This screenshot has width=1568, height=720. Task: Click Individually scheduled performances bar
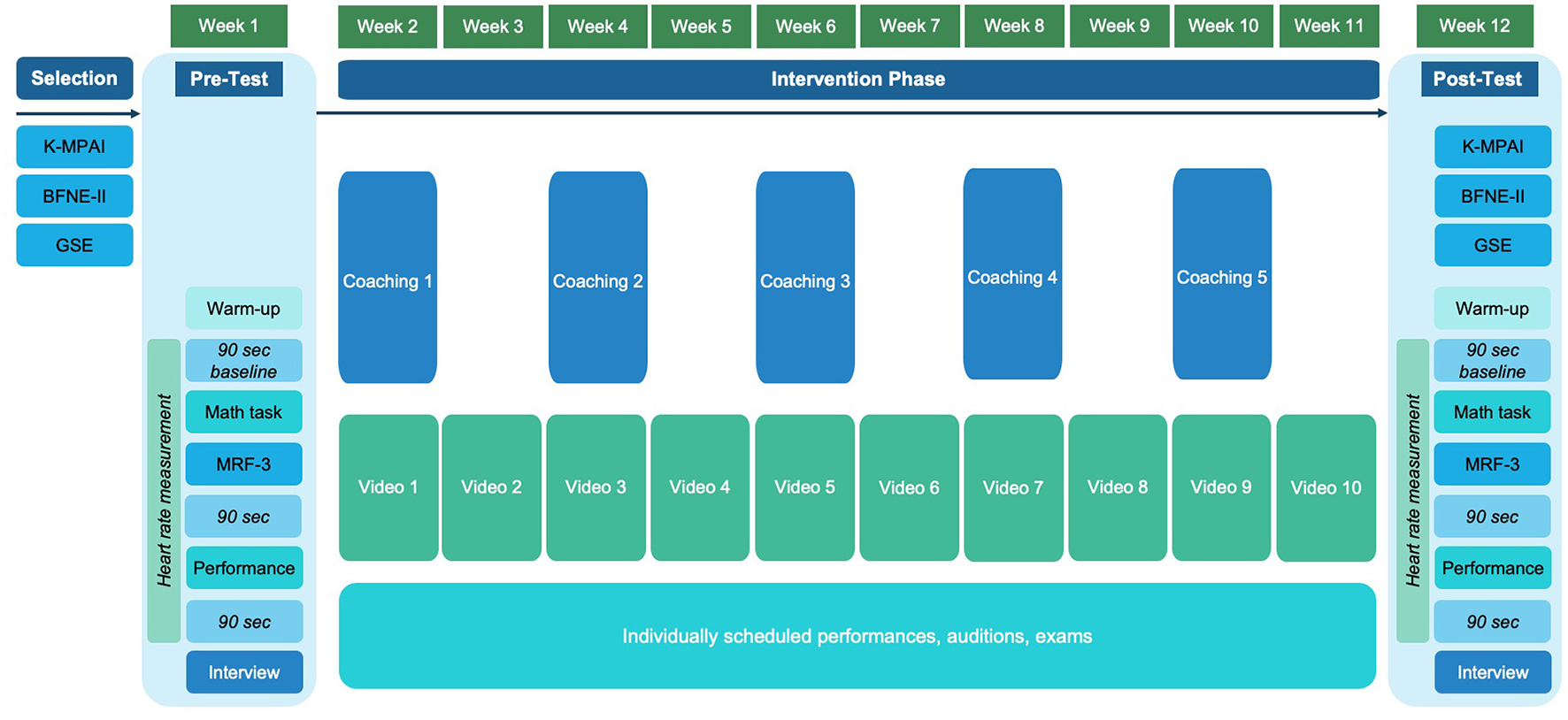pos(857,636)
